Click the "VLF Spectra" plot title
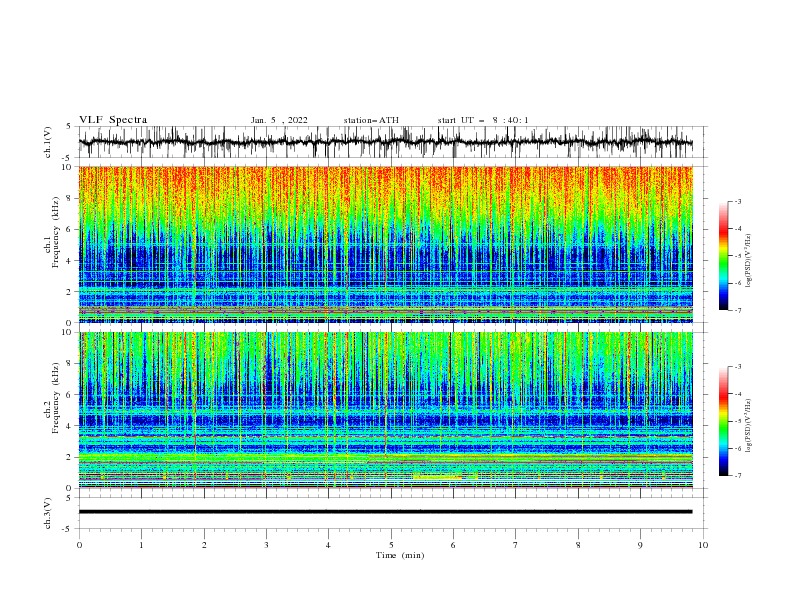The image size is (792, 612). [113, 120]
